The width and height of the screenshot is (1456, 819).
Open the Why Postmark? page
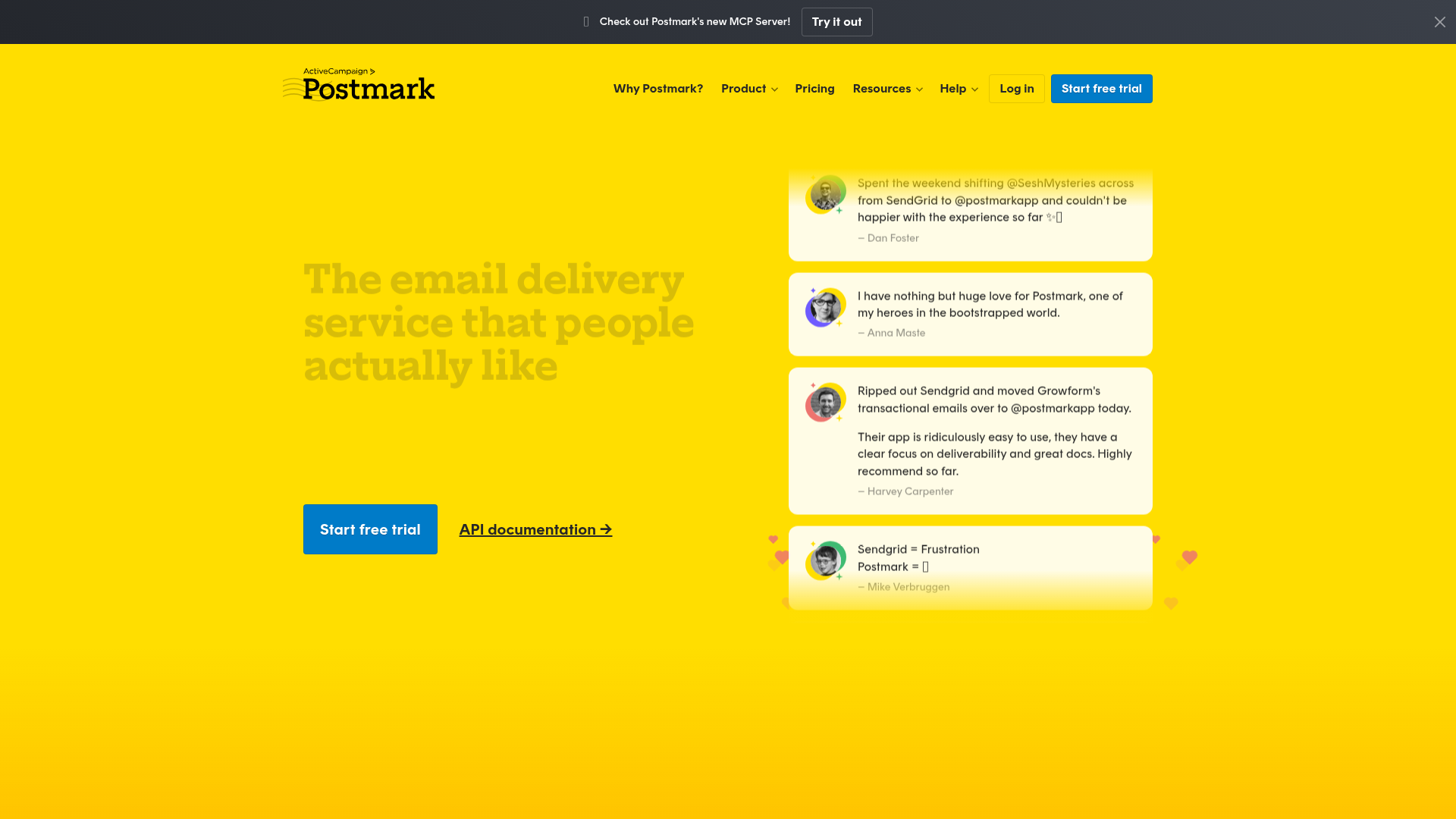point(657,89)
